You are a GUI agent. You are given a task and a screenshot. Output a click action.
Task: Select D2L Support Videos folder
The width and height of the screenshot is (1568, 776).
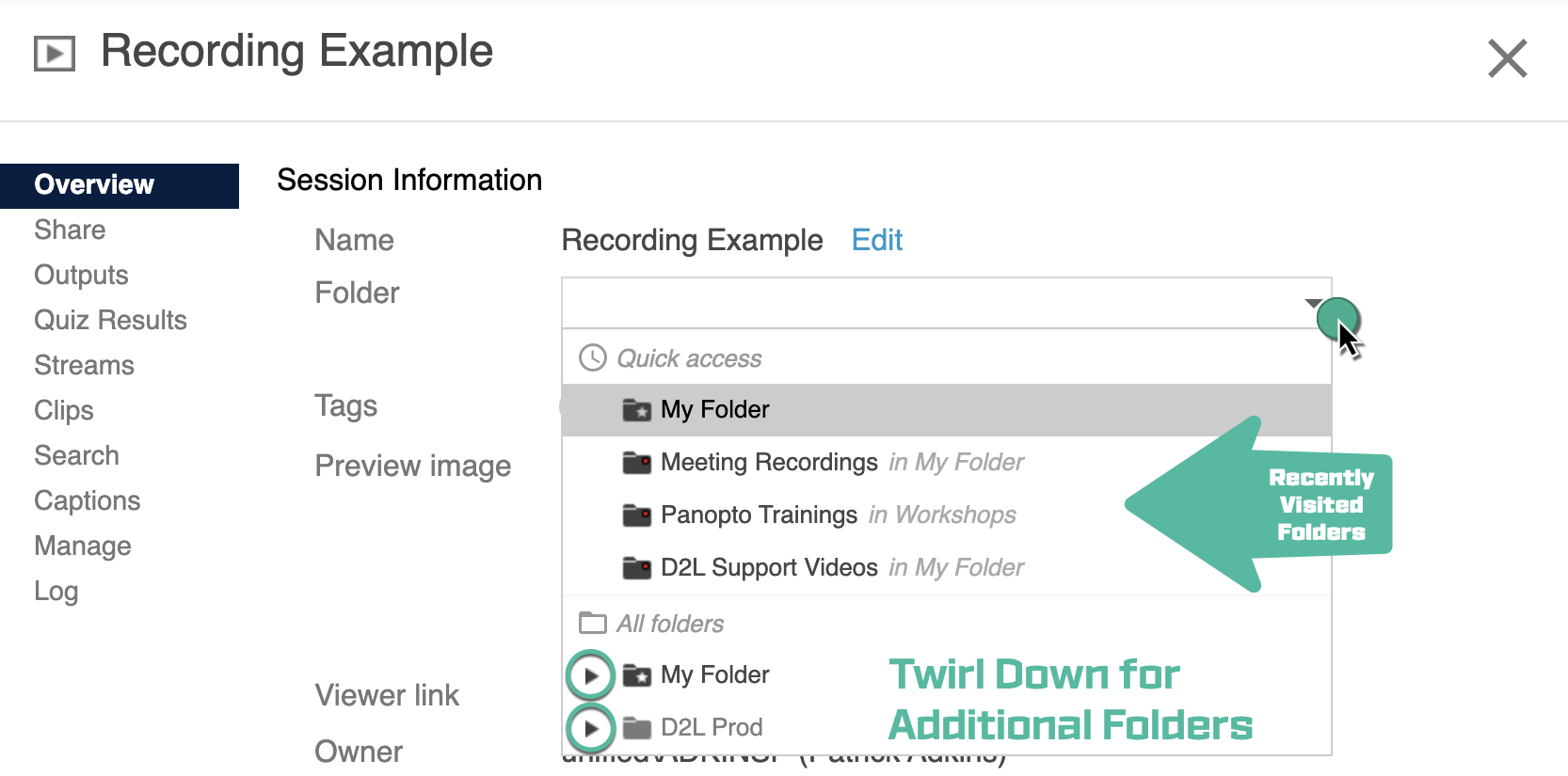[x=769, y=568]
